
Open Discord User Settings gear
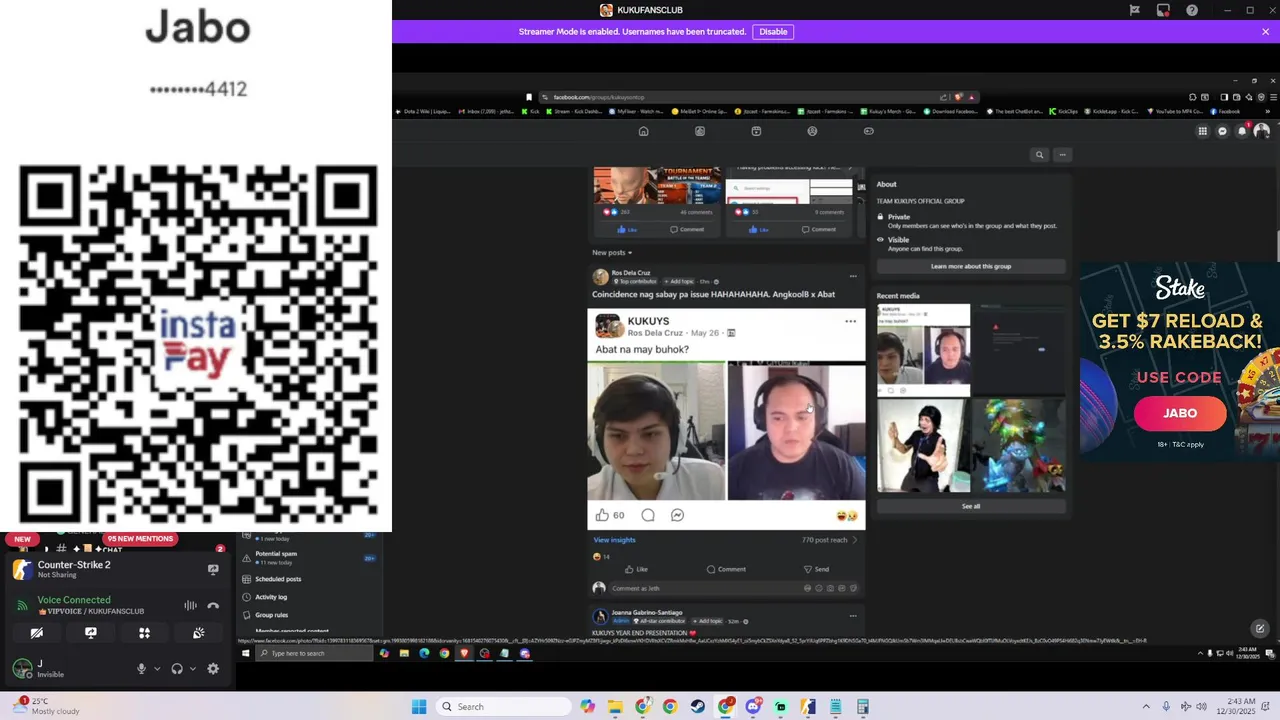(x=213, y=669)
